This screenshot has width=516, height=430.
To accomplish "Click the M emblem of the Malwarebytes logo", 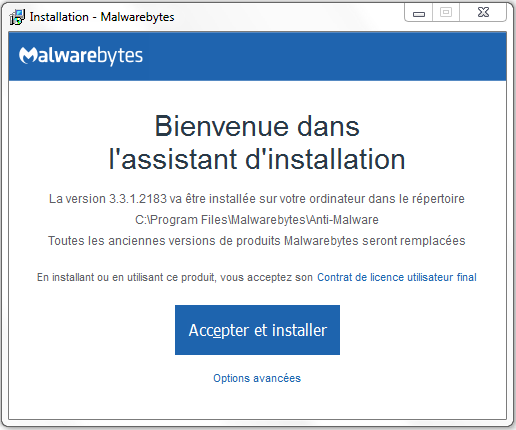I will tap(28, 55).
